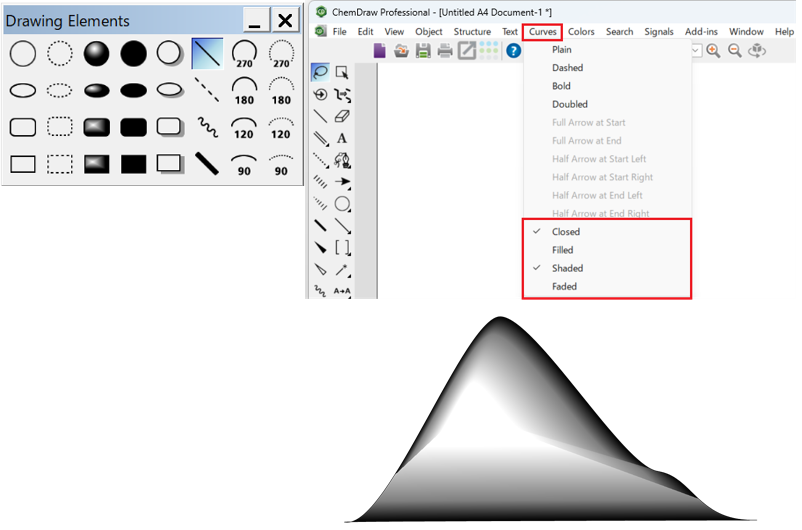Image resolution: width=802 pixels, height=530 pixels.
Task: Pick the dashed circle drawing element
Action: 60,52
